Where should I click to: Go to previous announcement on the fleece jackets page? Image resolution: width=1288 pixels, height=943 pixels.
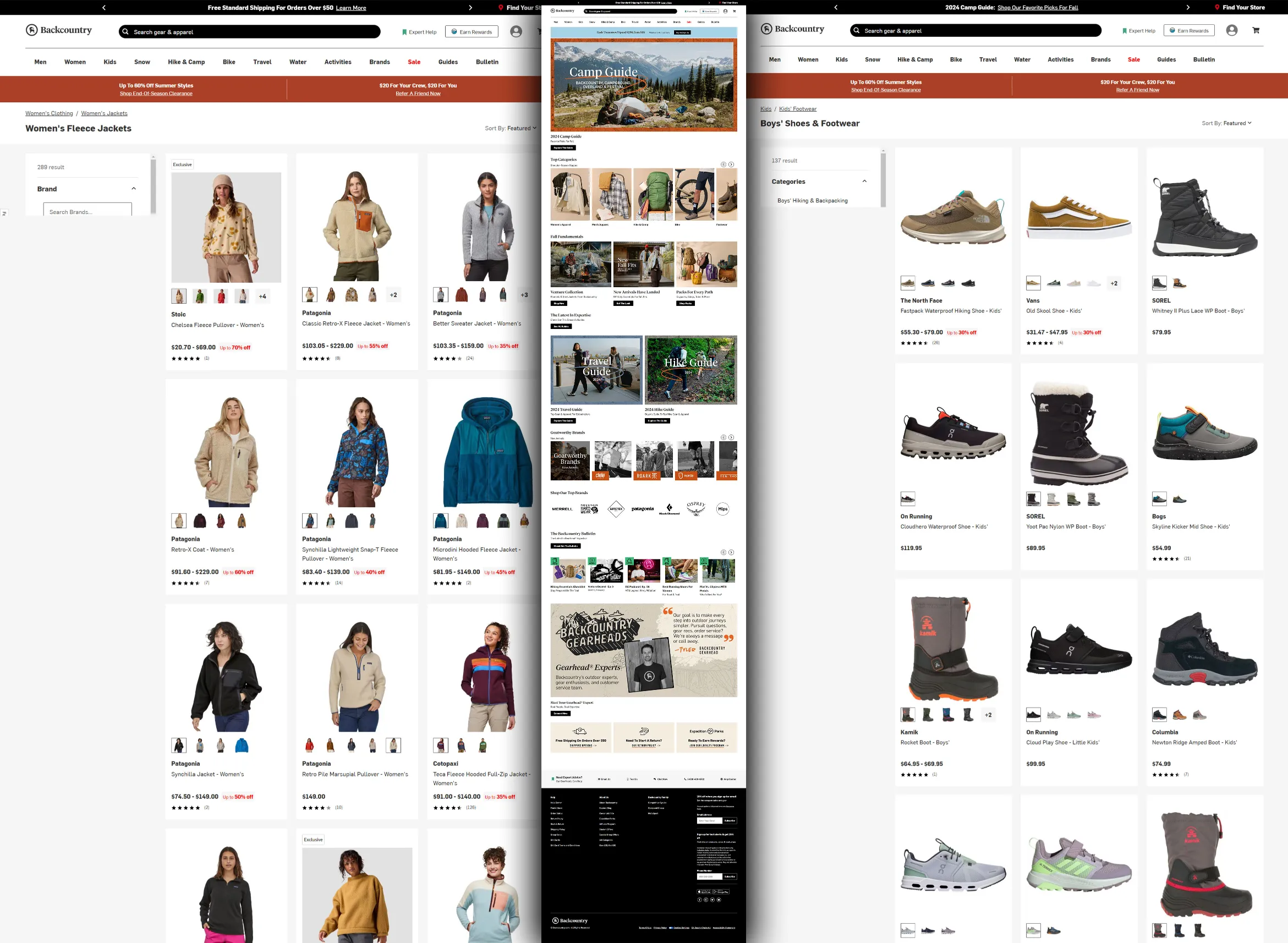[104, 7]
